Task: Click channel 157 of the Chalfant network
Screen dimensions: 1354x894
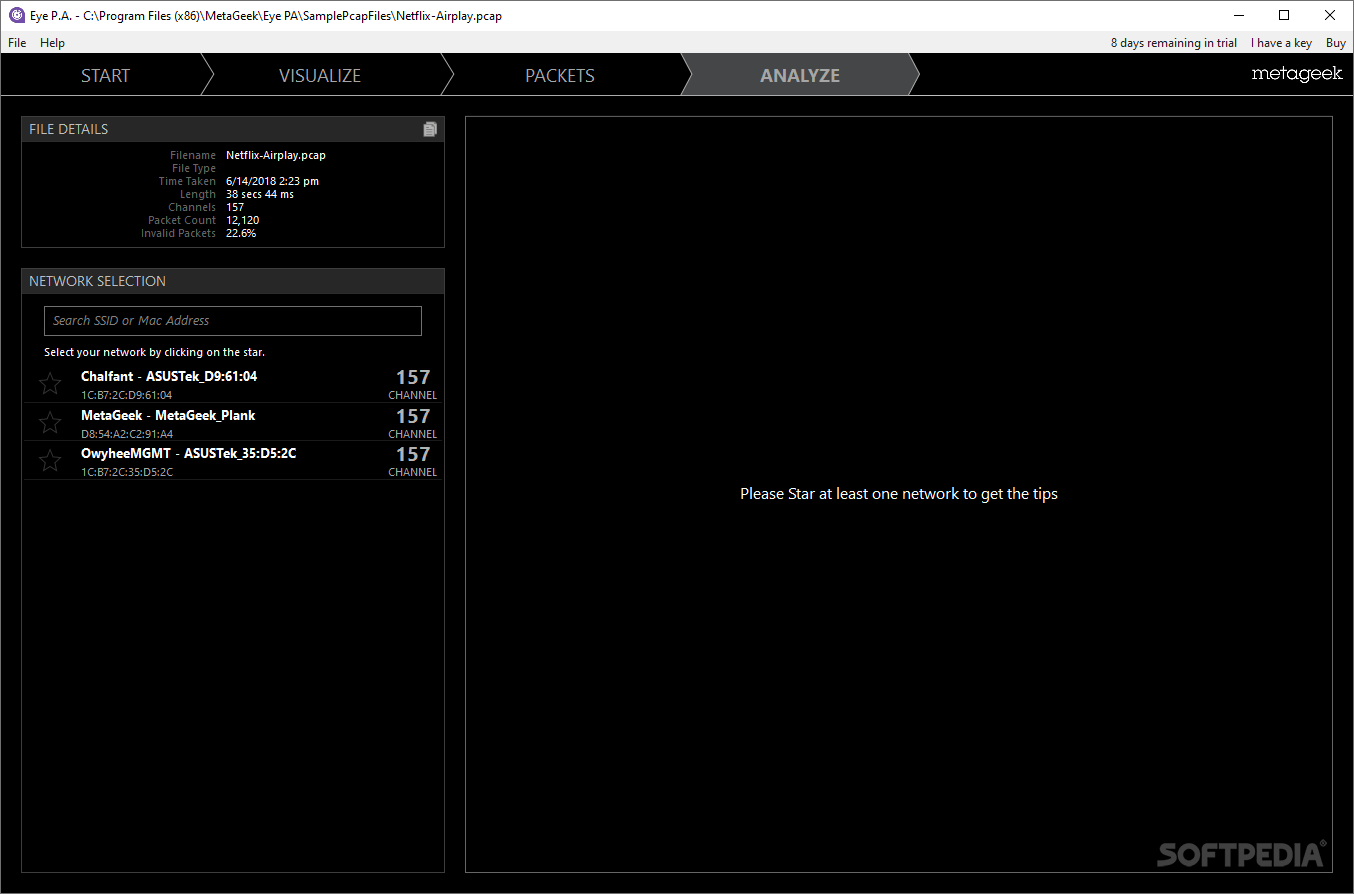Action: (x=413, y=378)
